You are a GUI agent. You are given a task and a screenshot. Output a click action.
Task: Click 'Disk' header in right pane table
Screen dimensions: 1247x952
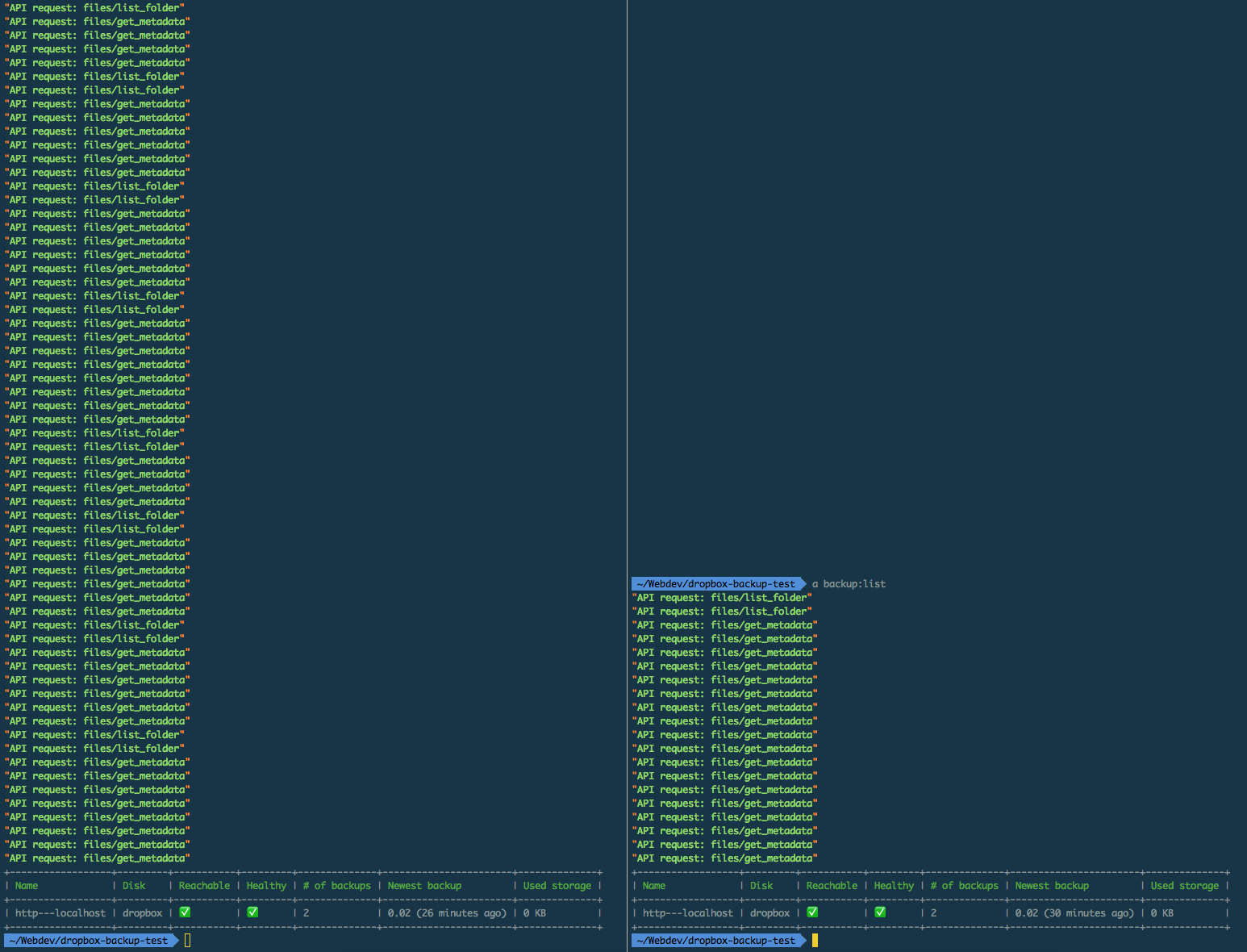tap(761, 886)
